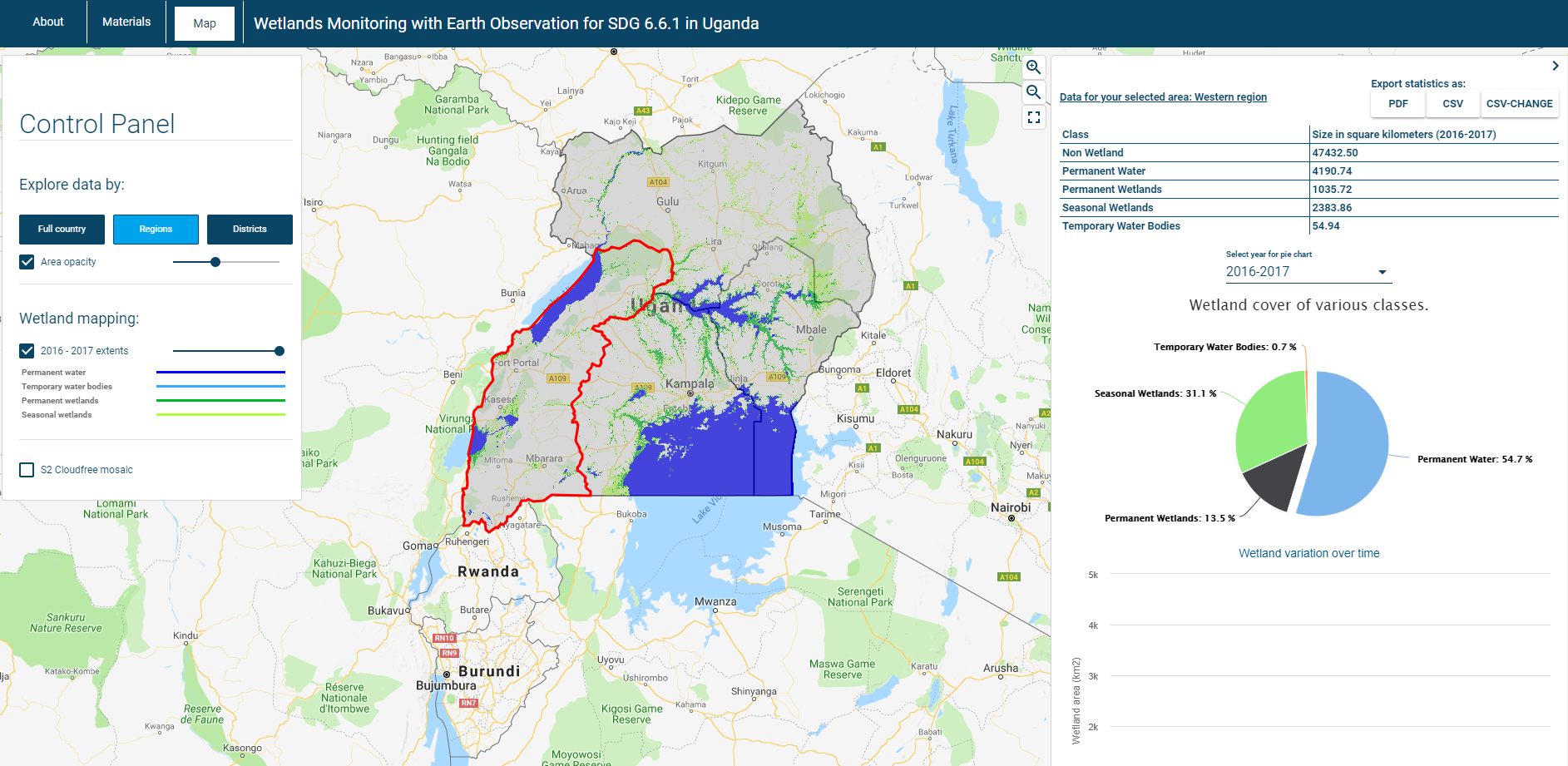
Task: Click the Permanent water legend blue line
Action: click(220, 373)
